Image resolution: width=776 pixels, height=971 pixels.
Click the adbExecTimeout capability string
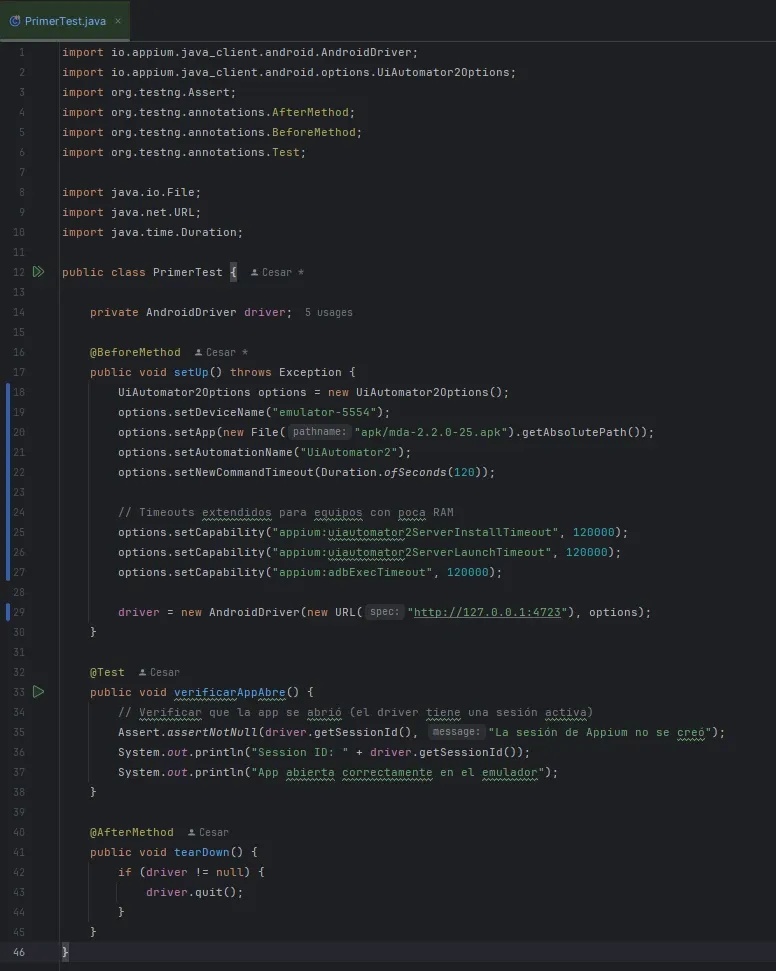point(352,572)
